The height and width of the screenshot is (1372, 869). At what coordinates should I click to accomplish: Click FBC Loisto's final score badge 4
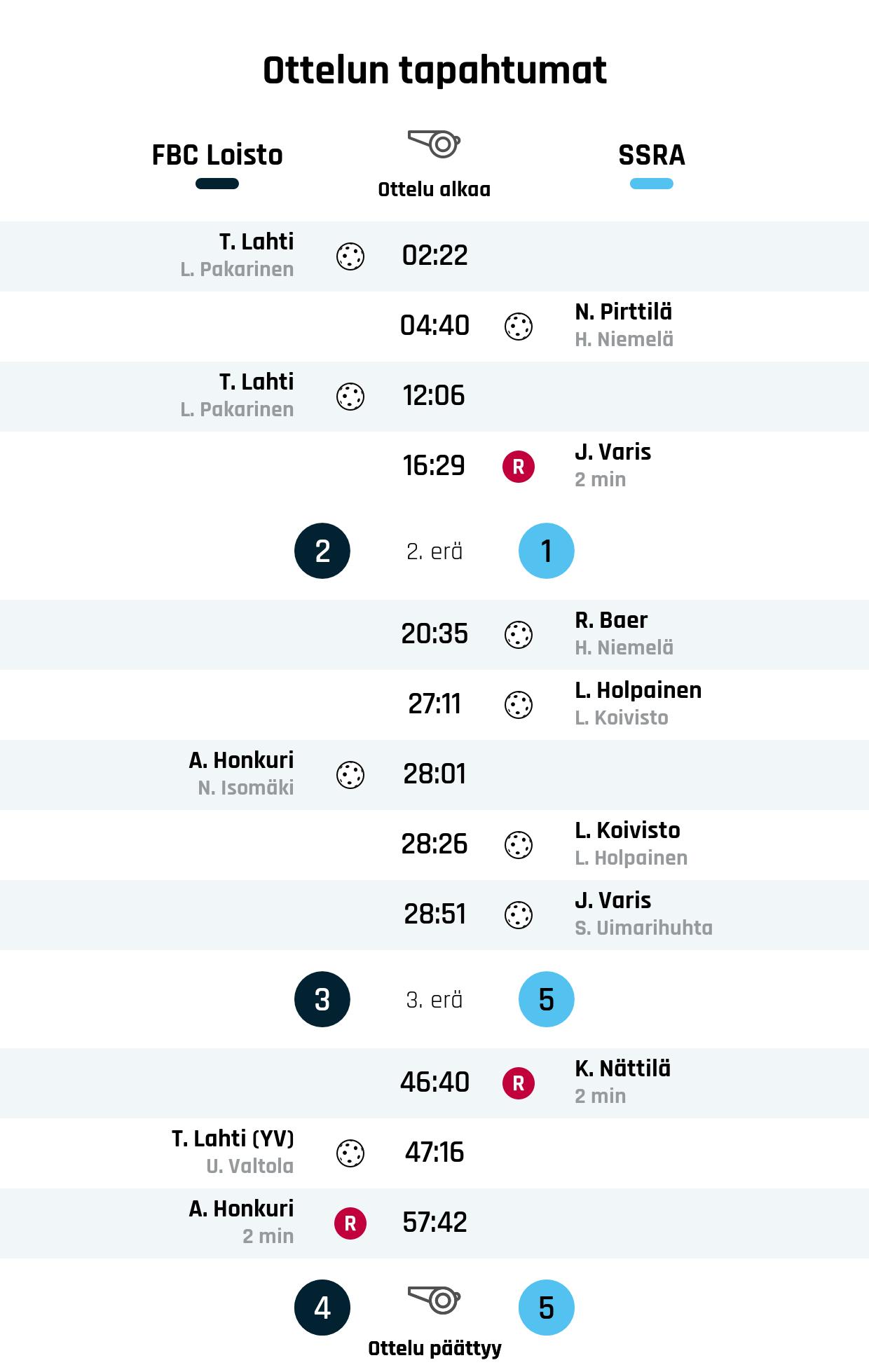[x=322, y=1308]
